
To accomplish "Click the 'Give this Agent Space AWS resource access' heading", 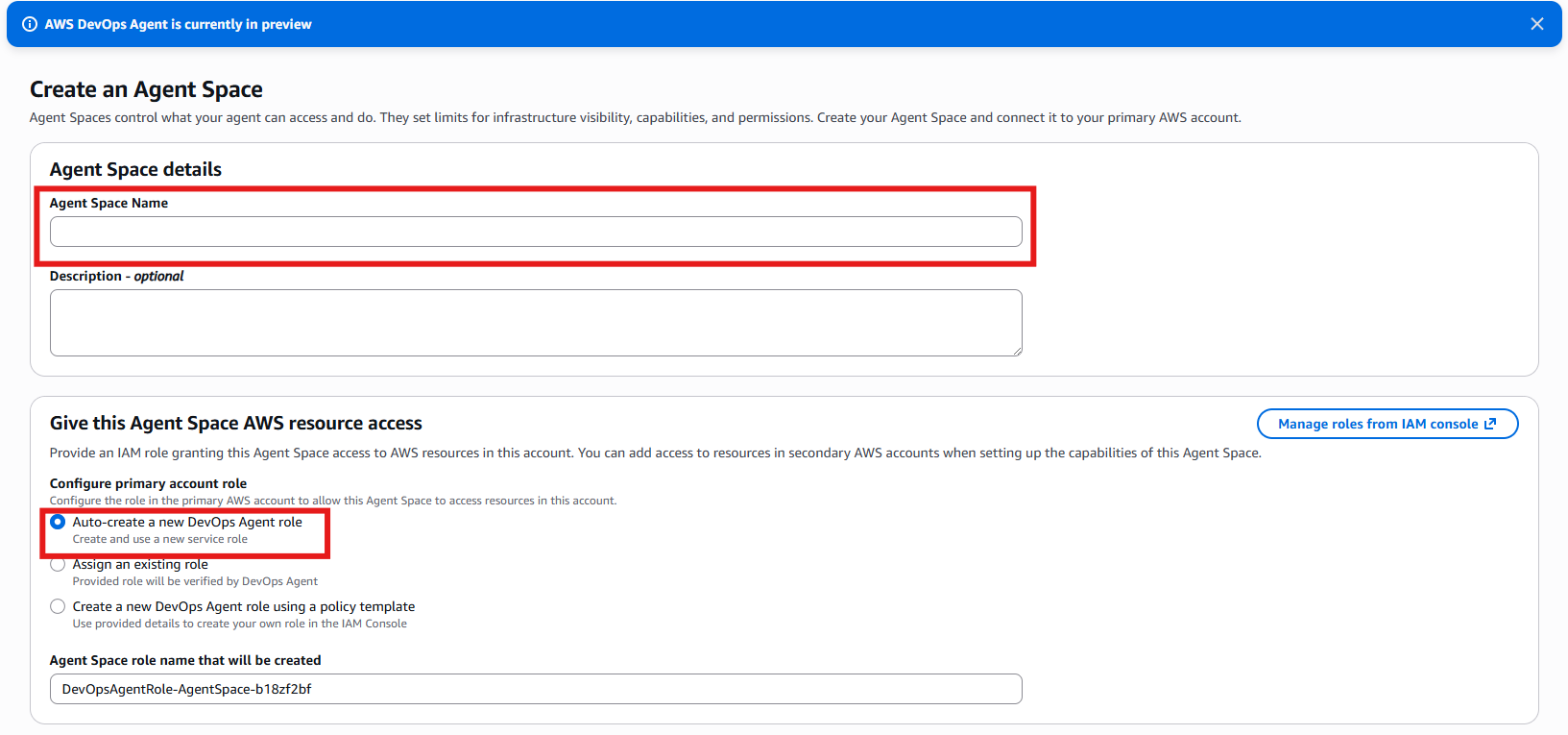I will tap(235, 423).
